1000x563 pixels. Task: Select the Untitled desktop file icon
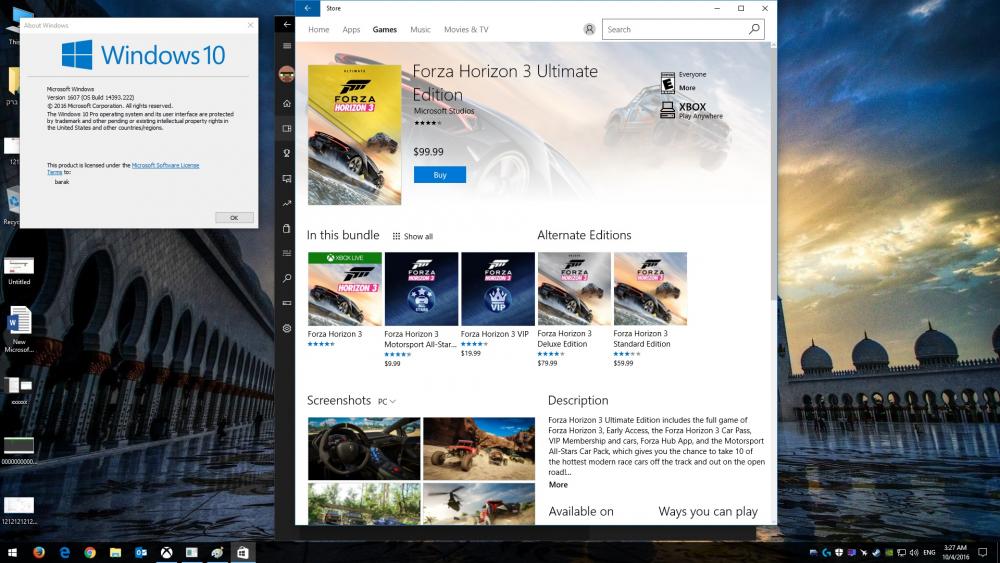[x=19, y=271]
